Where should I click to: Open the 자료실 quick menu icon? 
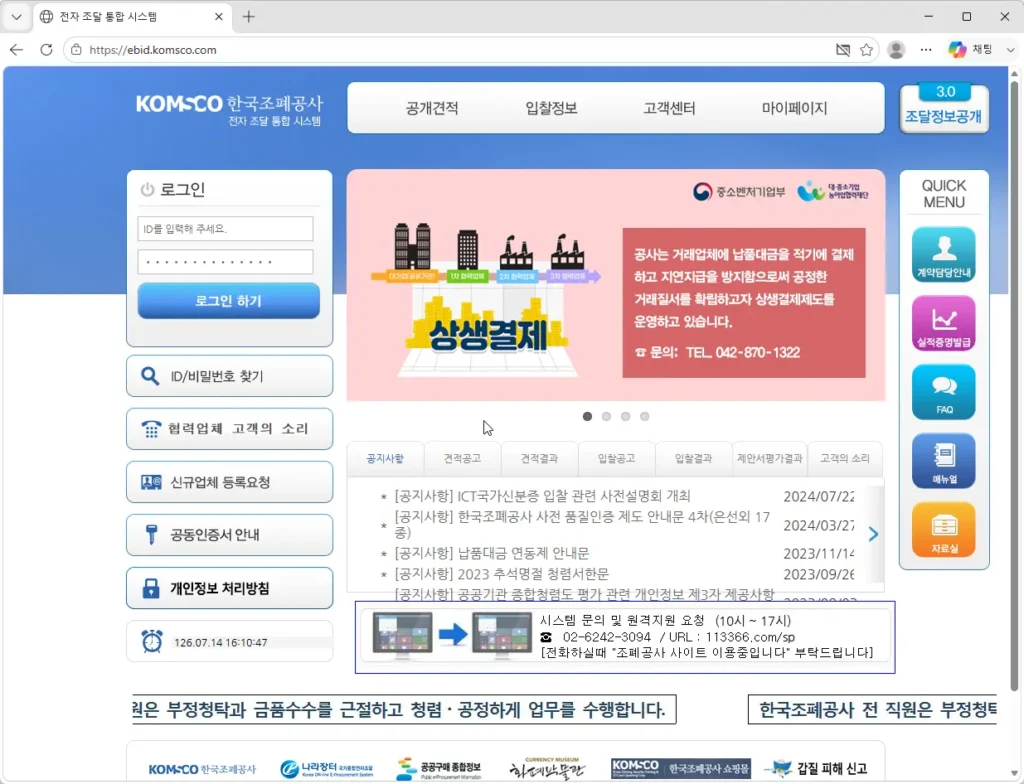(944, 530)
